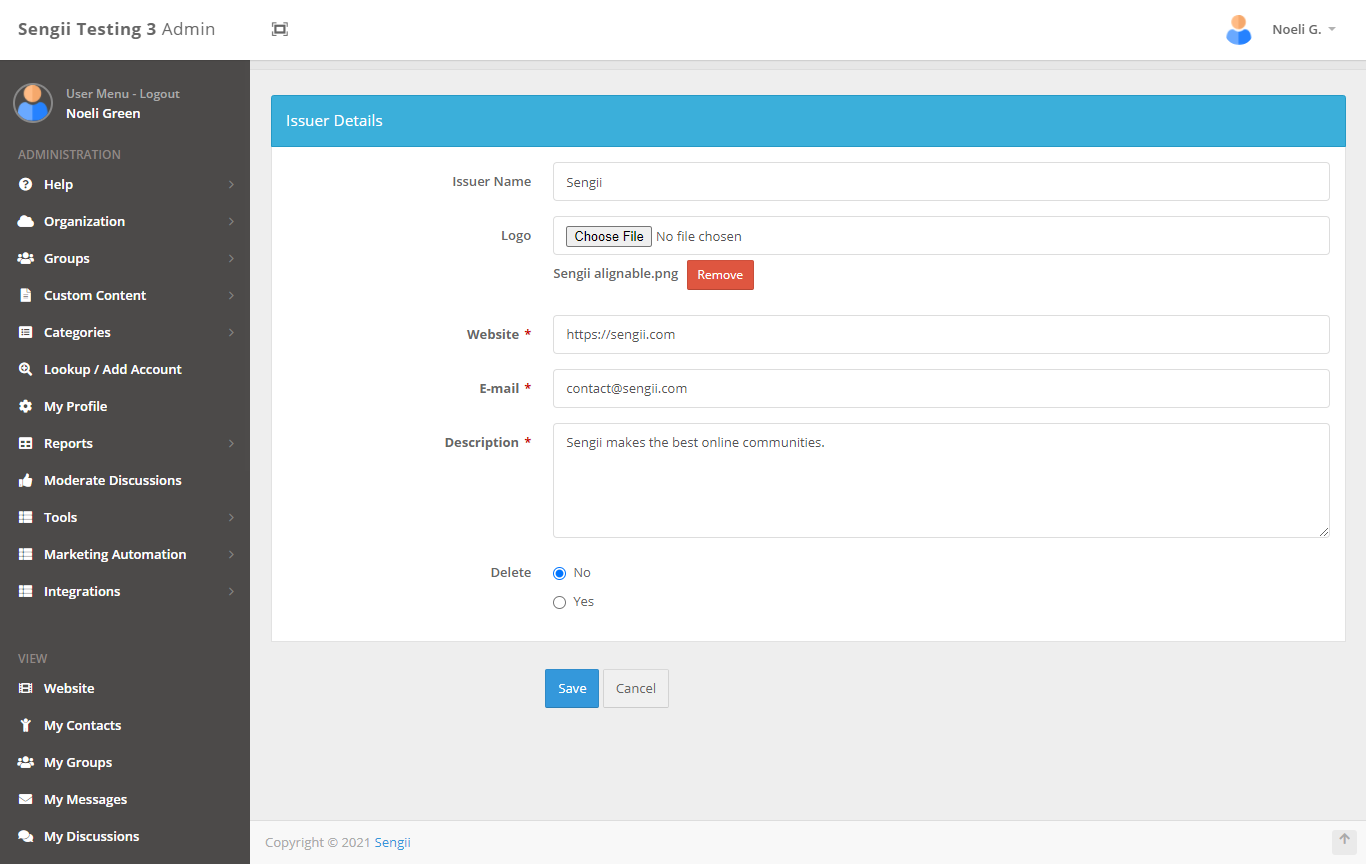The width and height of the screenshot is (1366, 864).
Task: Click the Custom Content document icon
Action: 26,295
